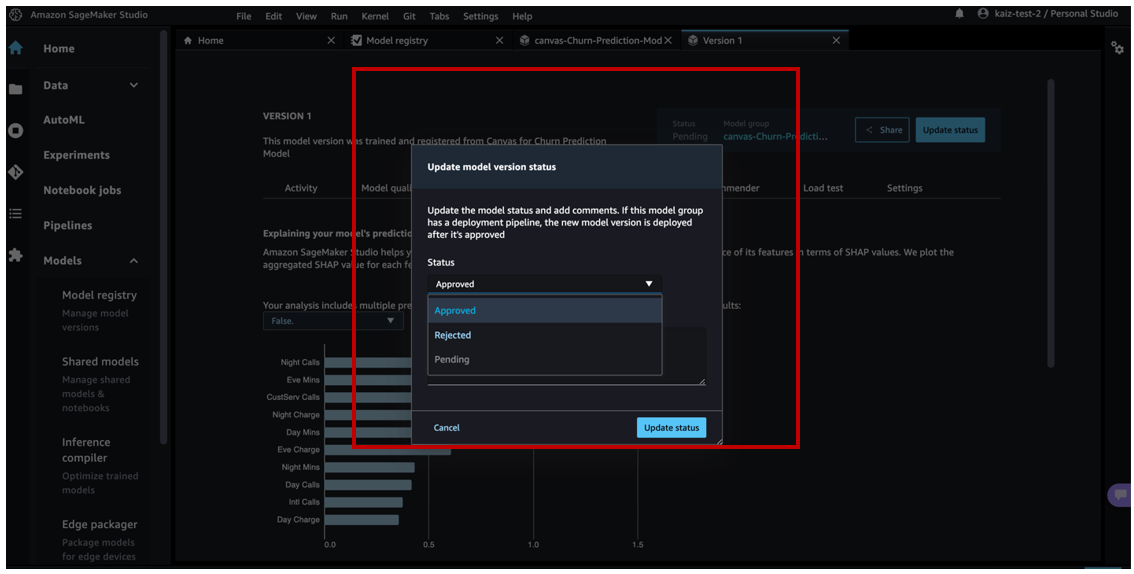Image resolution: width=1134 pixels, height=574 pixels.
Task: Click the notifications bell icon
Action: tap(959, 14)
